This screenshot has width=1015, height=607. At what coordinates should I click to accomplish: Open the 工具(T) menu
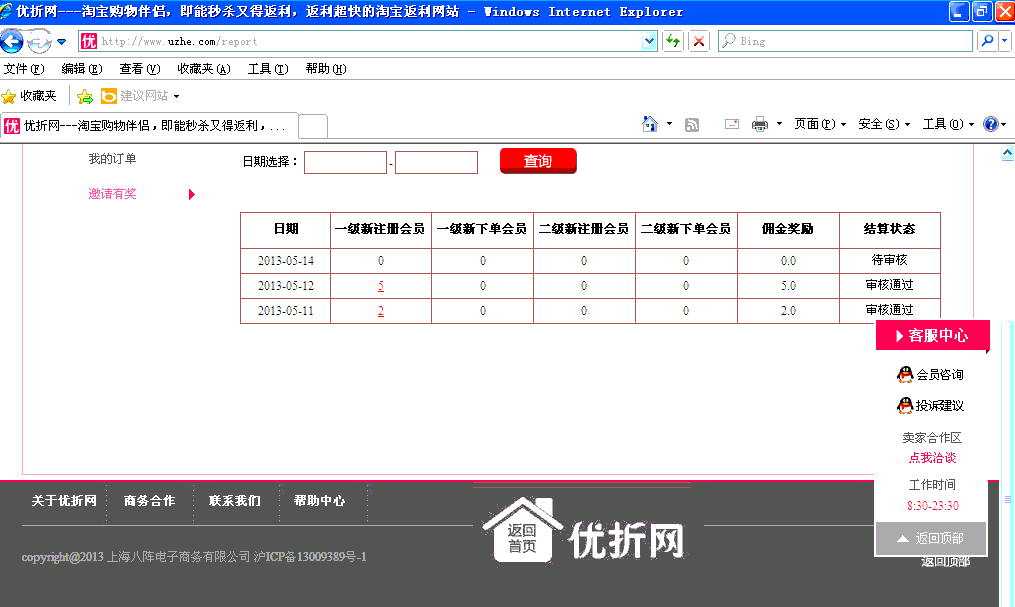(268, 69)
